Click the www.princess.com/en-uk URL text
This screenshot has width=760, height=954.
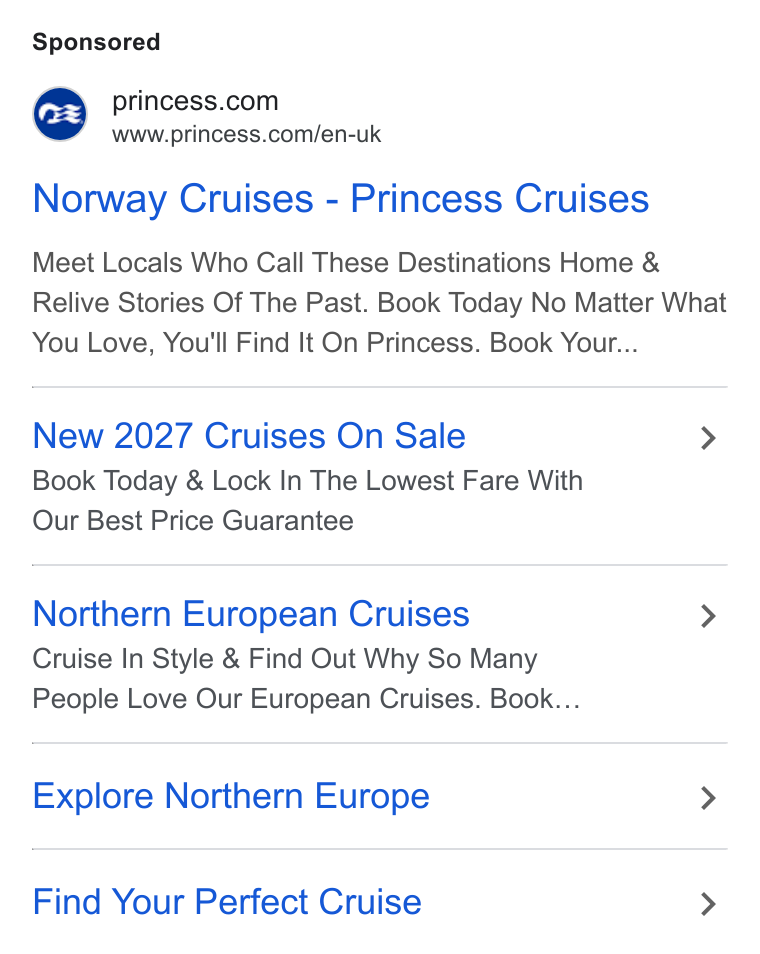pos(246,134)
